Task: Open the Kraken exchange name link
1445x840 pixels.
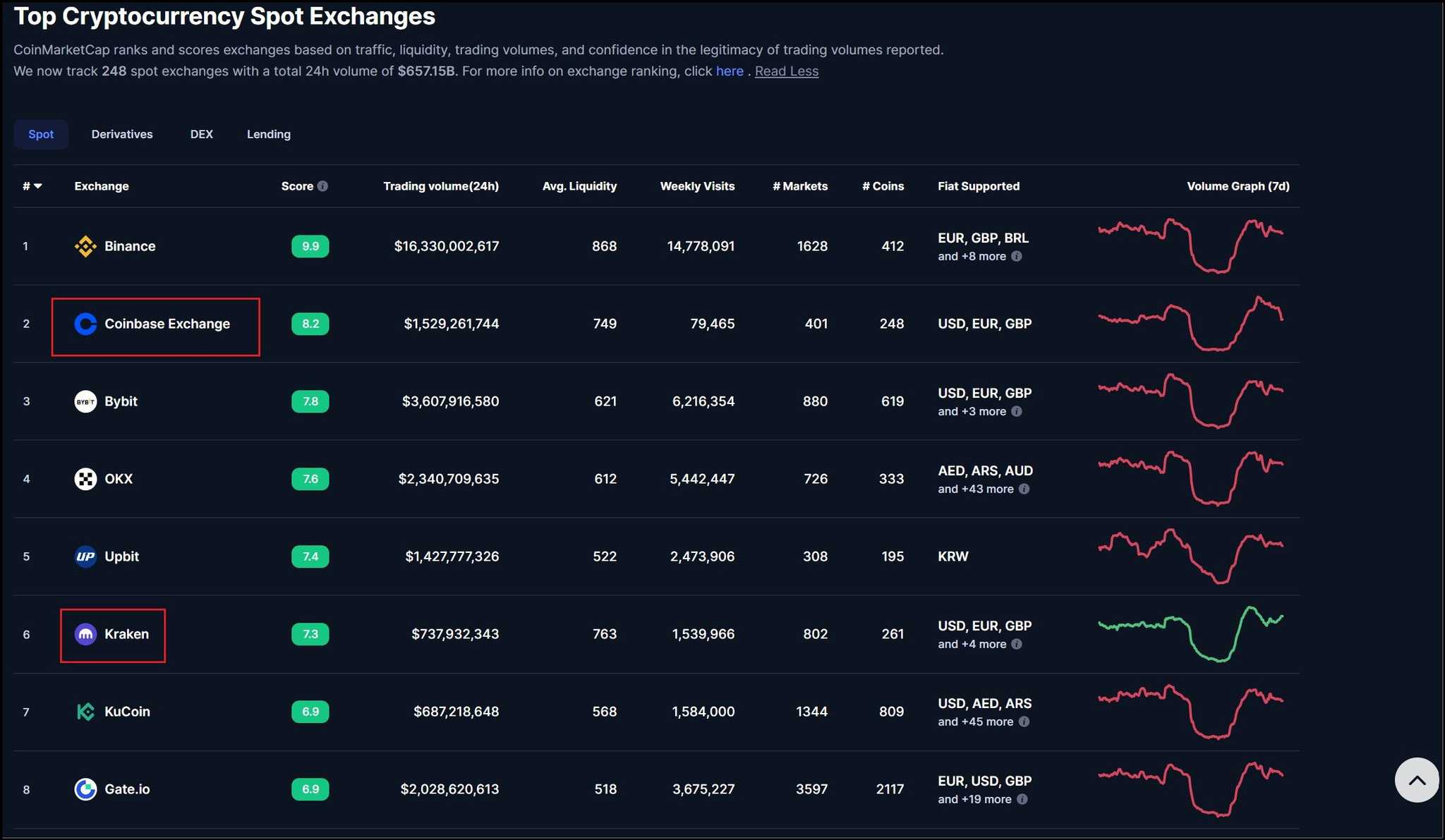Action: coord(126,634)
